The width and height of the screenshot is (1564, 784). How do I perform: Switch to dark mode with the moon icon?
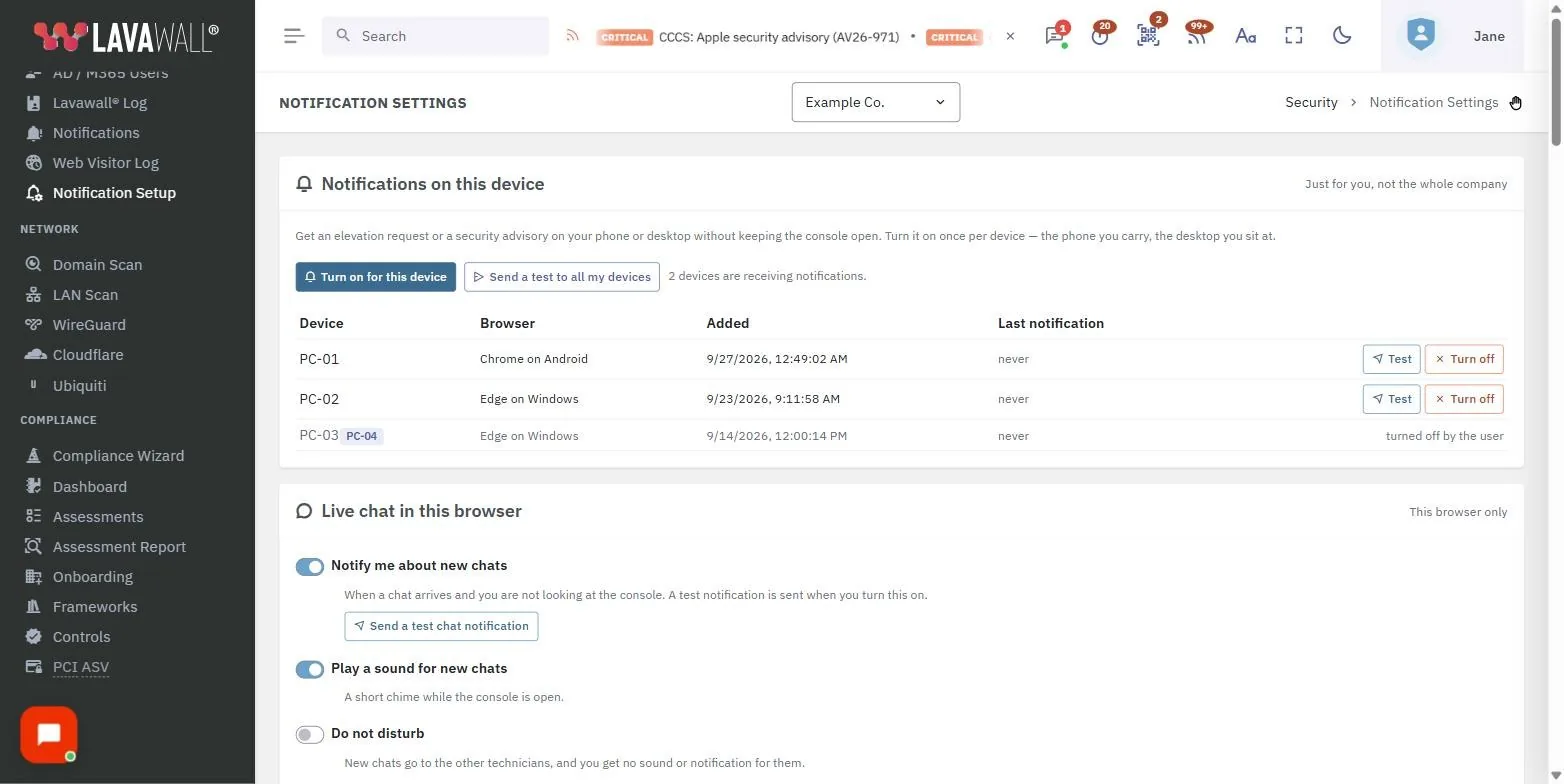pos(1342,36)
